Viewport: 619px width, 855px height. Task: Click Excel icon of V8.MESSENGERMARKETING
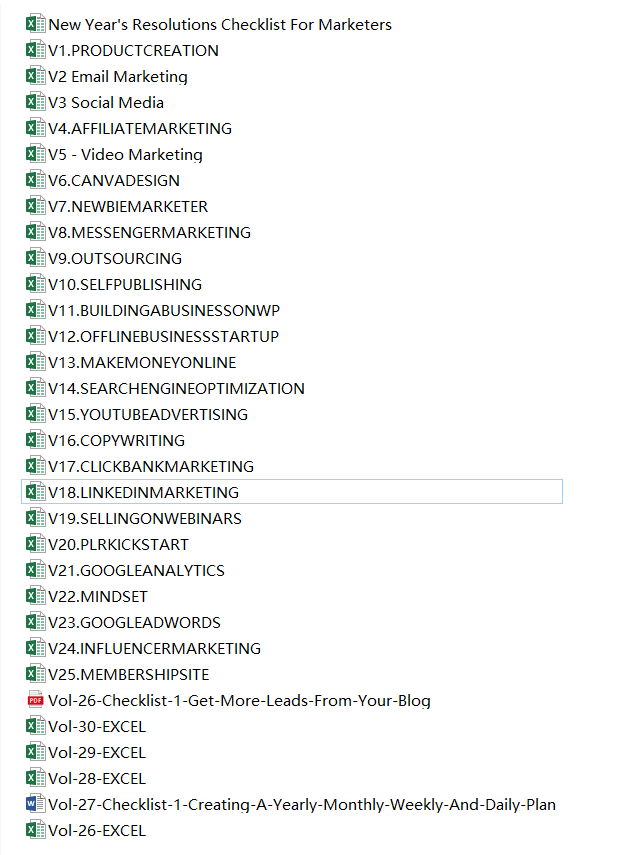click(35, 232)
